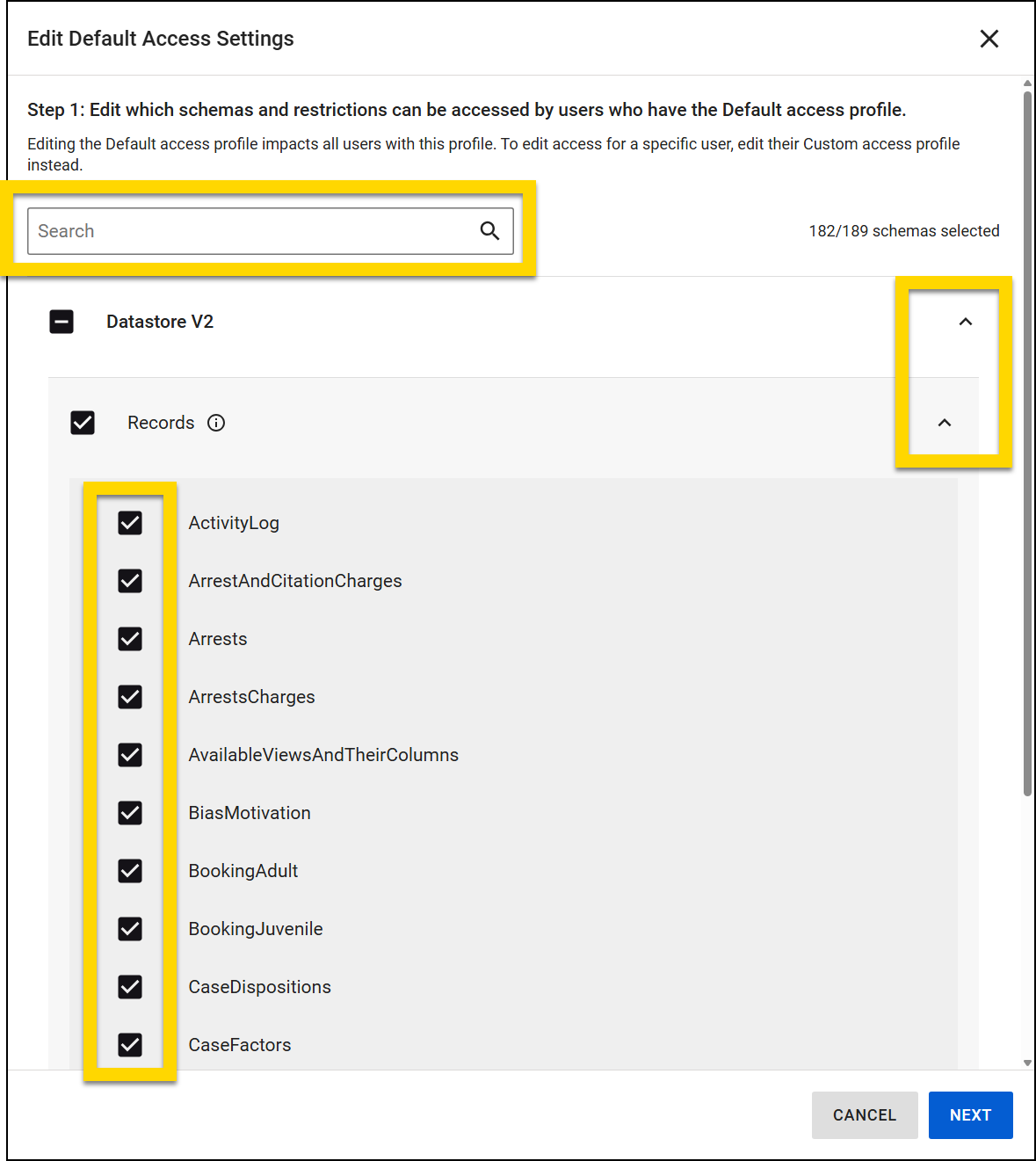
Task: Click the CANCEL button
Action: click(x=864, y=1115)
